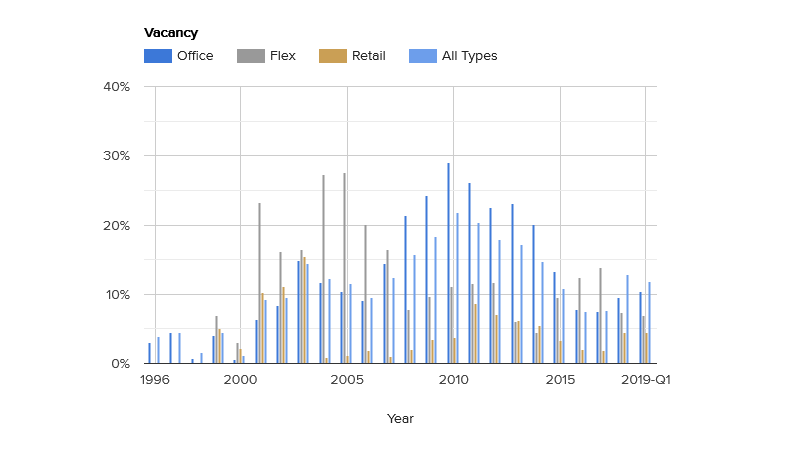Select the tallest Office bar near 2010
800x450 pixels.
pos(448,263)
